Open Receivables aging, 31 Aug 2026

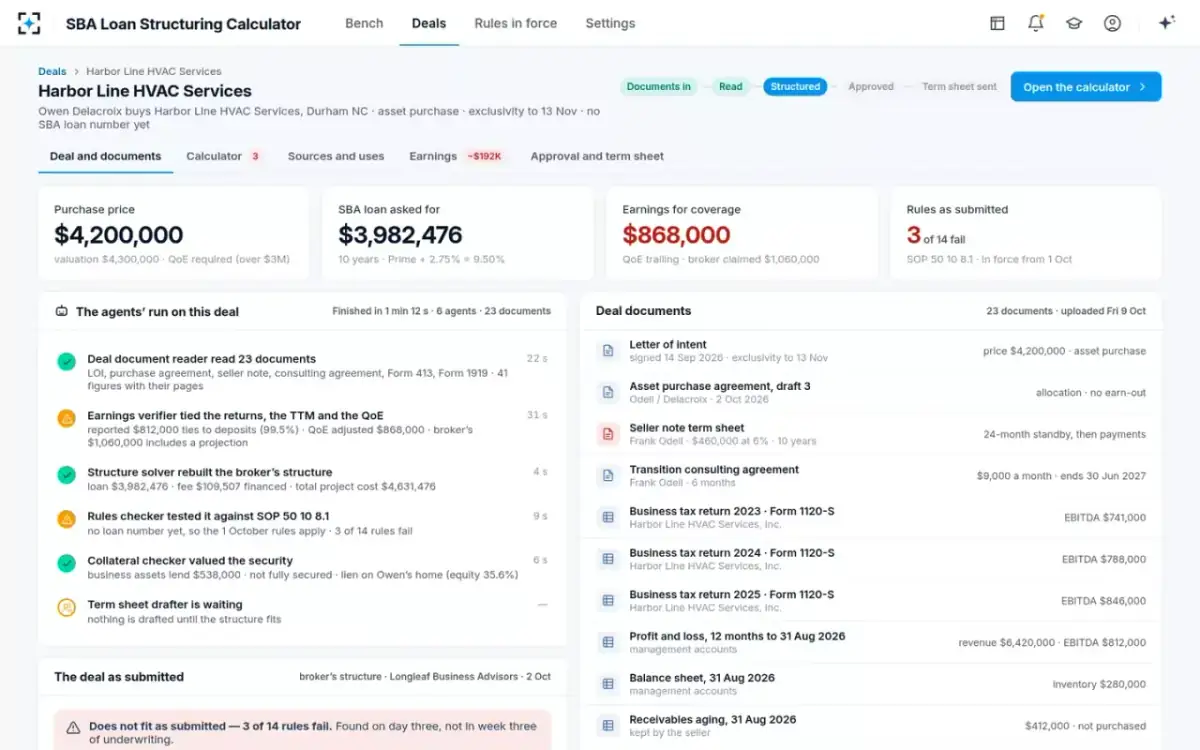(x=871, y=725)
